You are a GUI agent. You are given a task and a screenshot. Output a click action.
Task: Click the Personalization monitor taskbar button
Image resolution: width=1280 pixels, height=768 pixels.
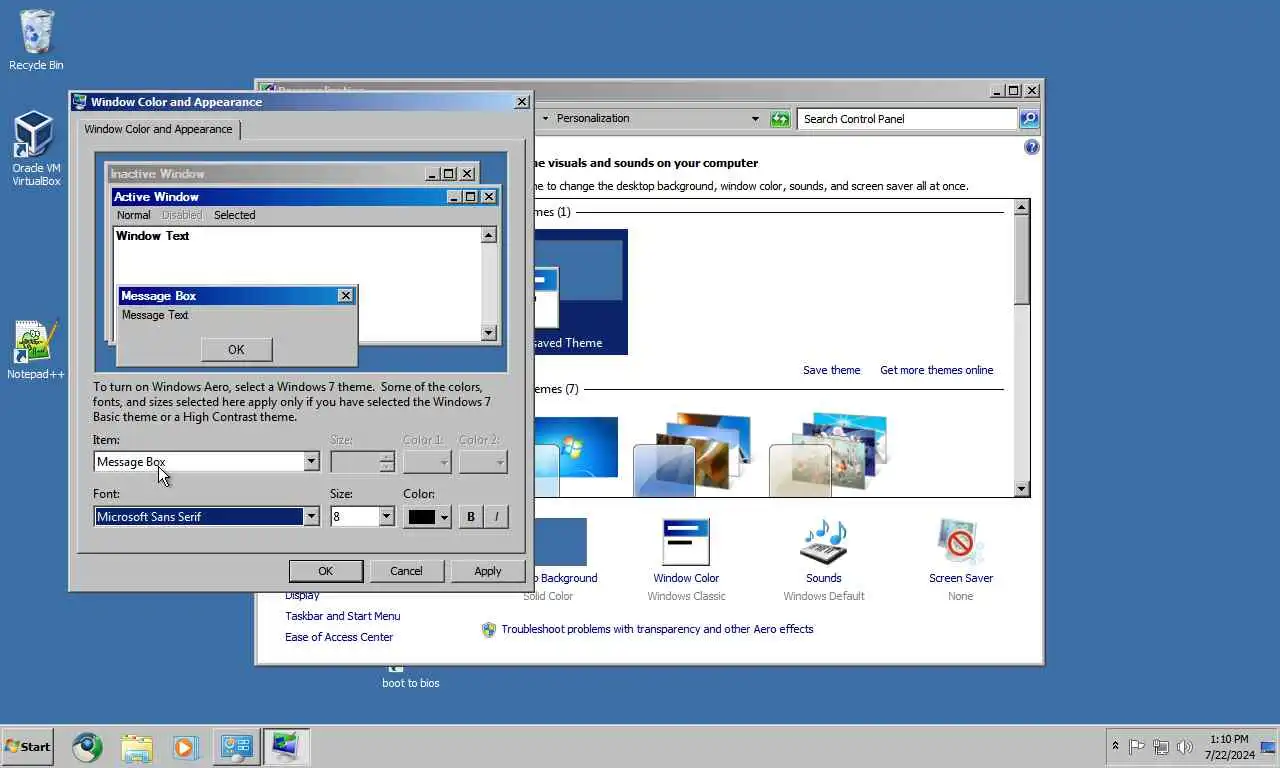(286, 747)
